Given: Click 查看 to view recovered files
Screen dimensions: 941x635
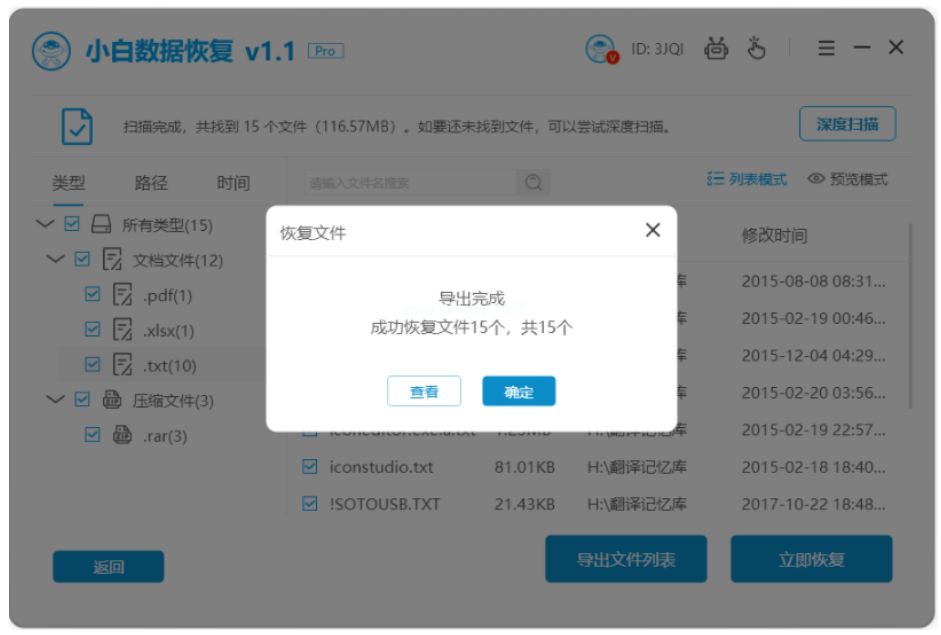Looking at the screenshot, I should tap(424, 392).
